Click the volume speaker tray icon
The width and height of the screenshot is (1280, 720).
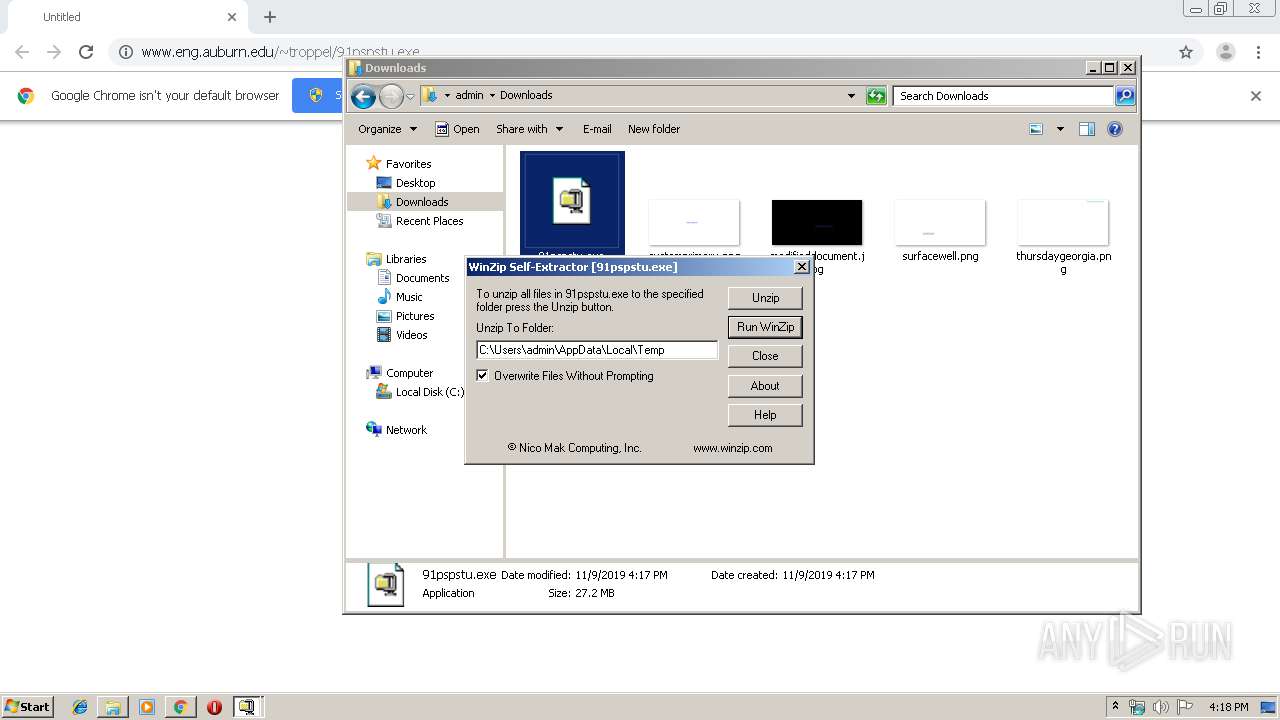(1161, 707)
